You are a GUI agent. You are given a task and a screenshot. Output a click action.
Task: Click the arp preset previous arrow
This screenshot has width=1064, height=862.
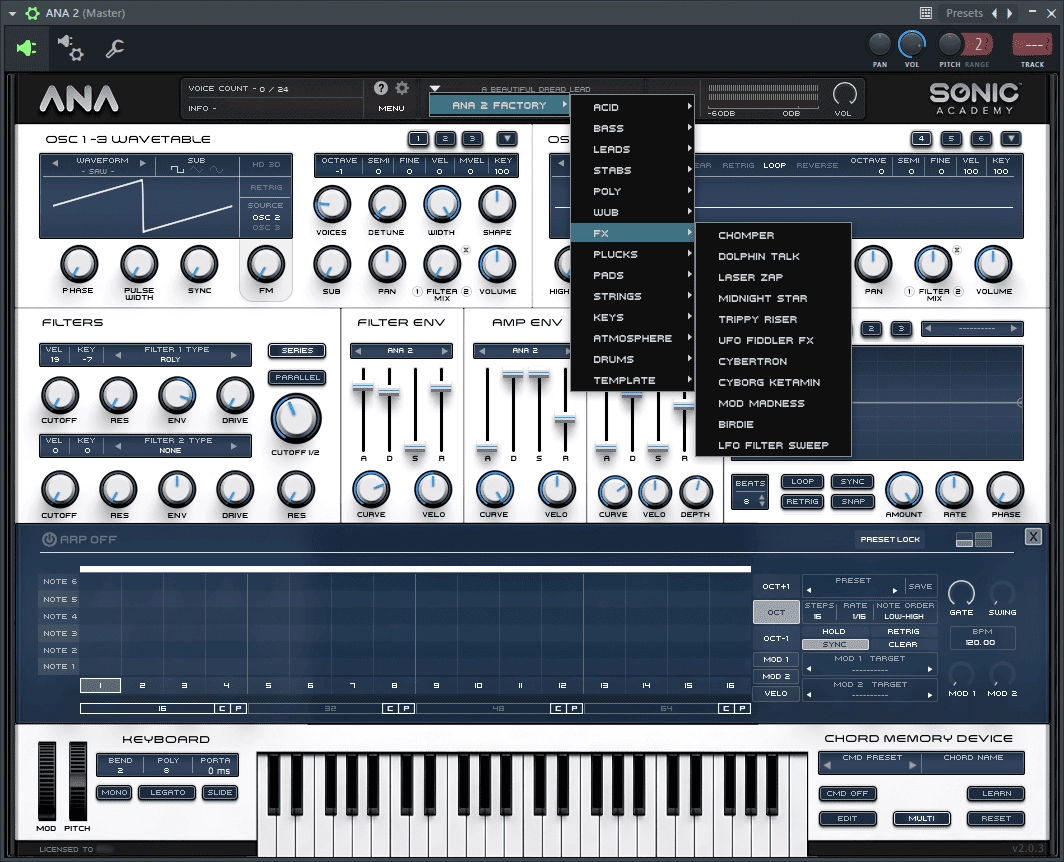pos(809,589)
